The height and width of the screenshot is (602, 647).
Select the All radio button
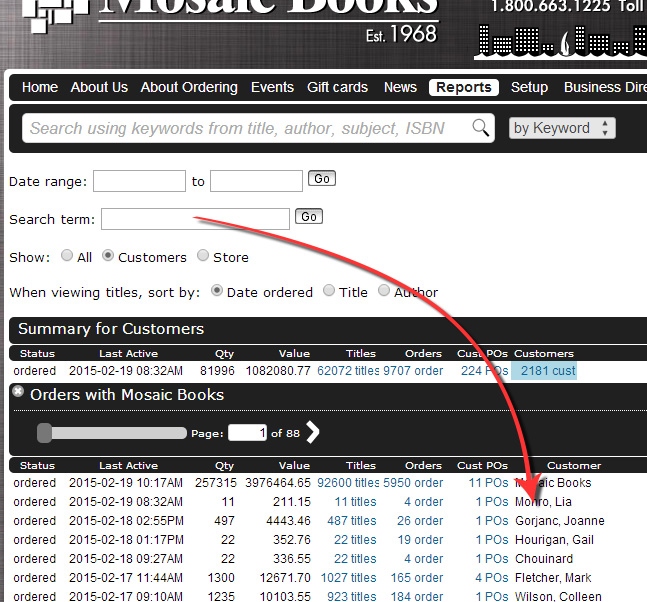click(x=67, y=256)
